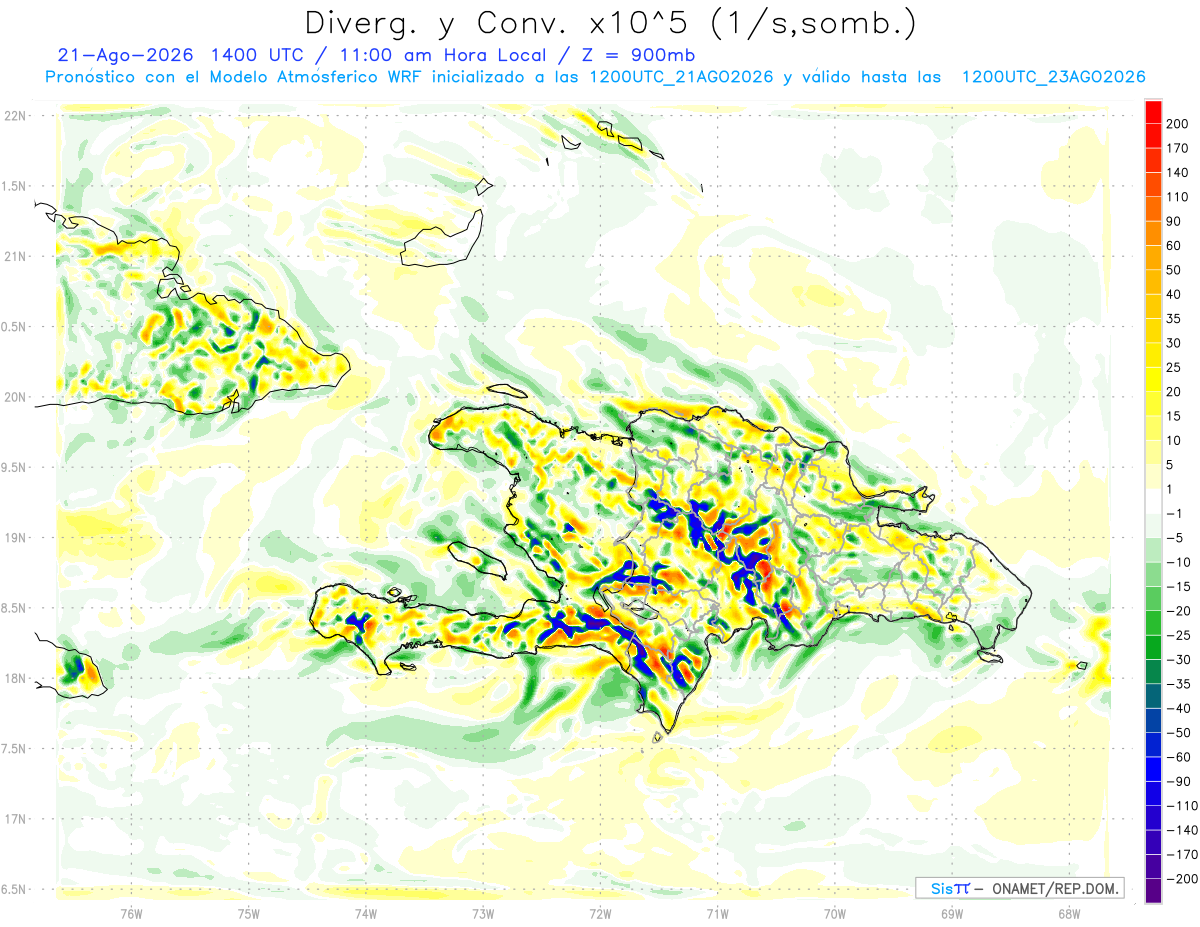The image size is (1200, 927).
Task: Click the '21N' latitude label
Action: tap(15, 256)
